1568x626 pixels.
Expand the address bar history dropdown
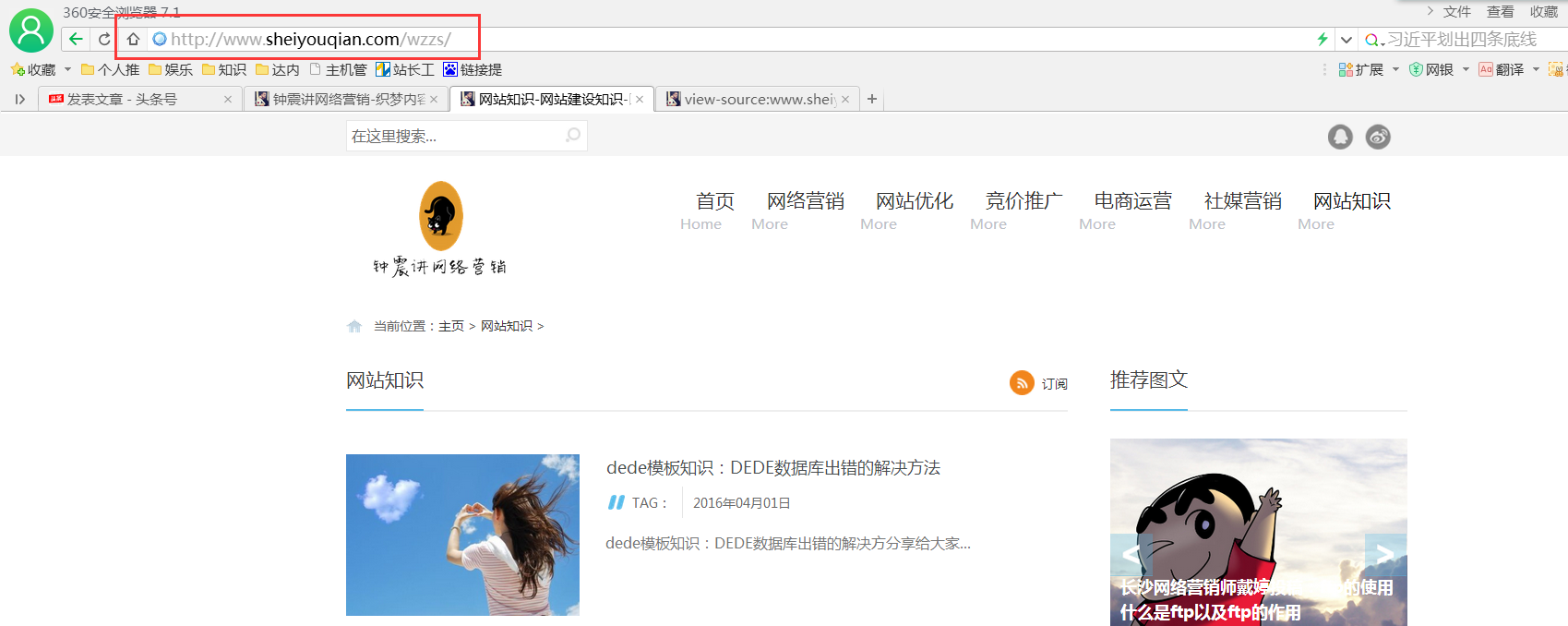pyautogui.click(x=1347, y=40)
